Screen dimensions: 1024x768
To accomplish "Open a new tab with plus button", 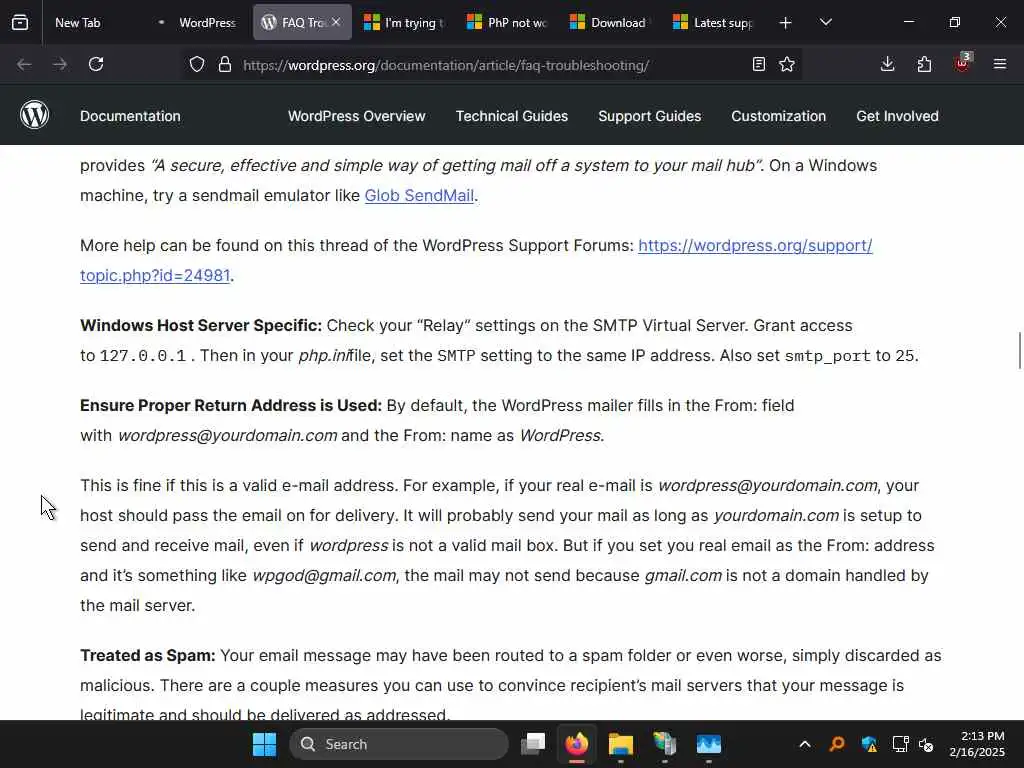I will coord(786,23).
